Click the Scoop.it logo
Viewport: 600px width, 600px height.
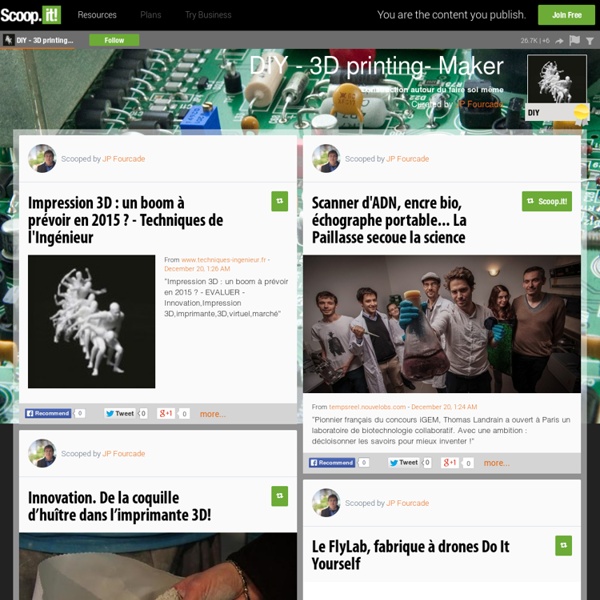31,15
